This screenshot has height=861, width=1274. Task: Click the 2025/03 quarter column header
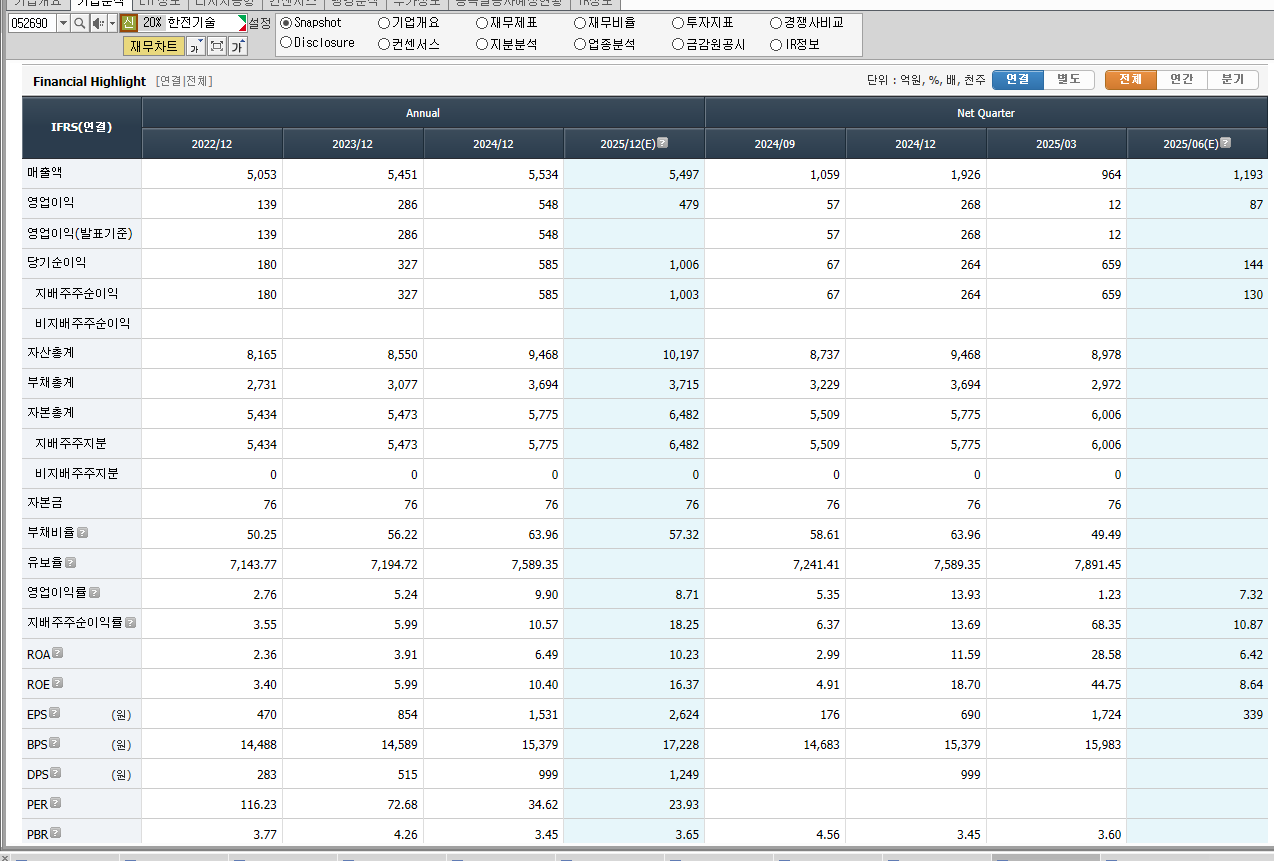[1056, 144]
